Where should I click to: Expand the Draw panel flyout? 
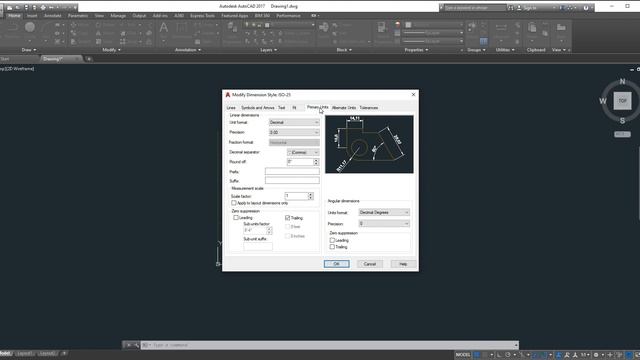[x=29, y=50]
